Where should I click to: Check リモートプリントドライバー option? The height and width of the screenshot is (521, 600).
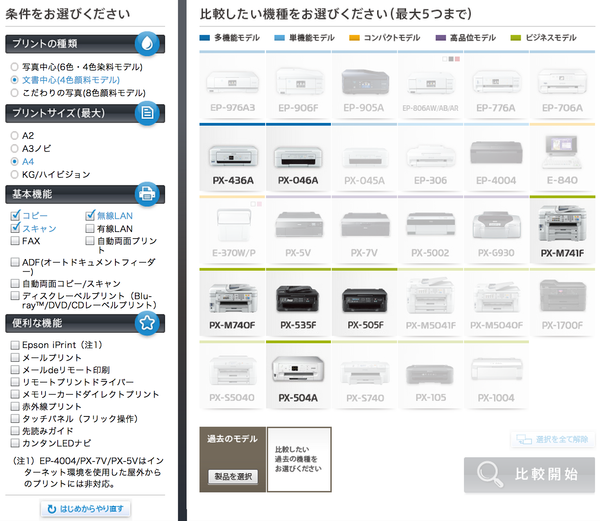[15, 382]
